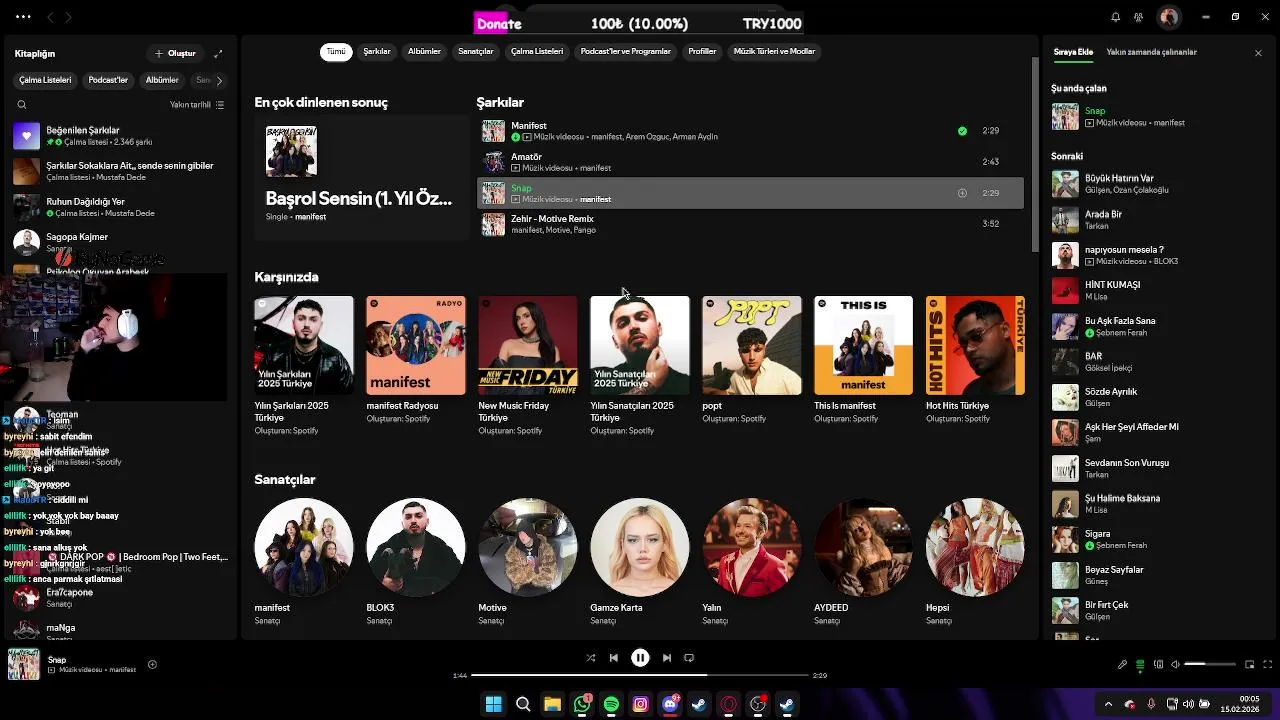
Task: Open Opera GX from the taskbar
Action: [729, 704]
